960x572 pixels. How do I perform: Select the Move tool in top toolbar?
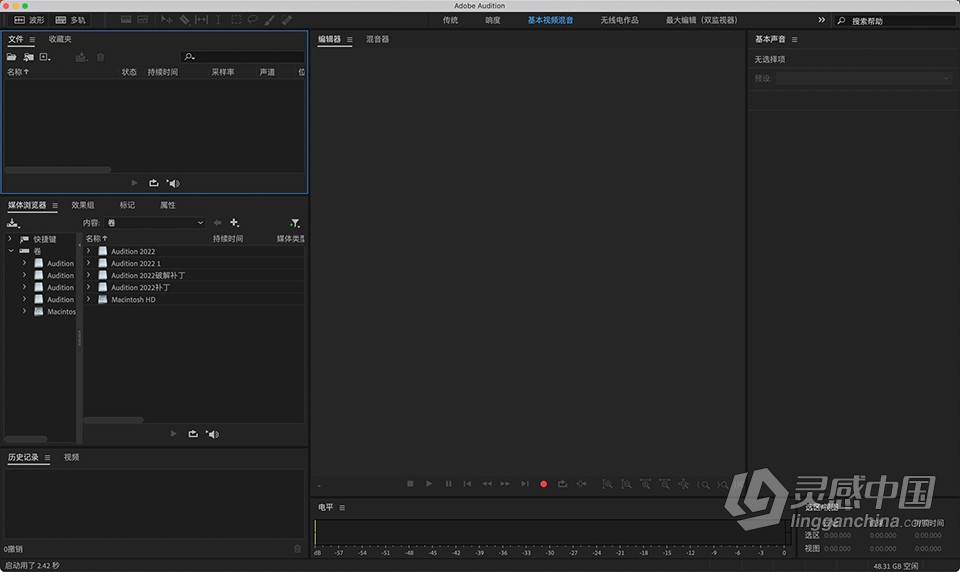pyautogui.click(x=166, y=20)
